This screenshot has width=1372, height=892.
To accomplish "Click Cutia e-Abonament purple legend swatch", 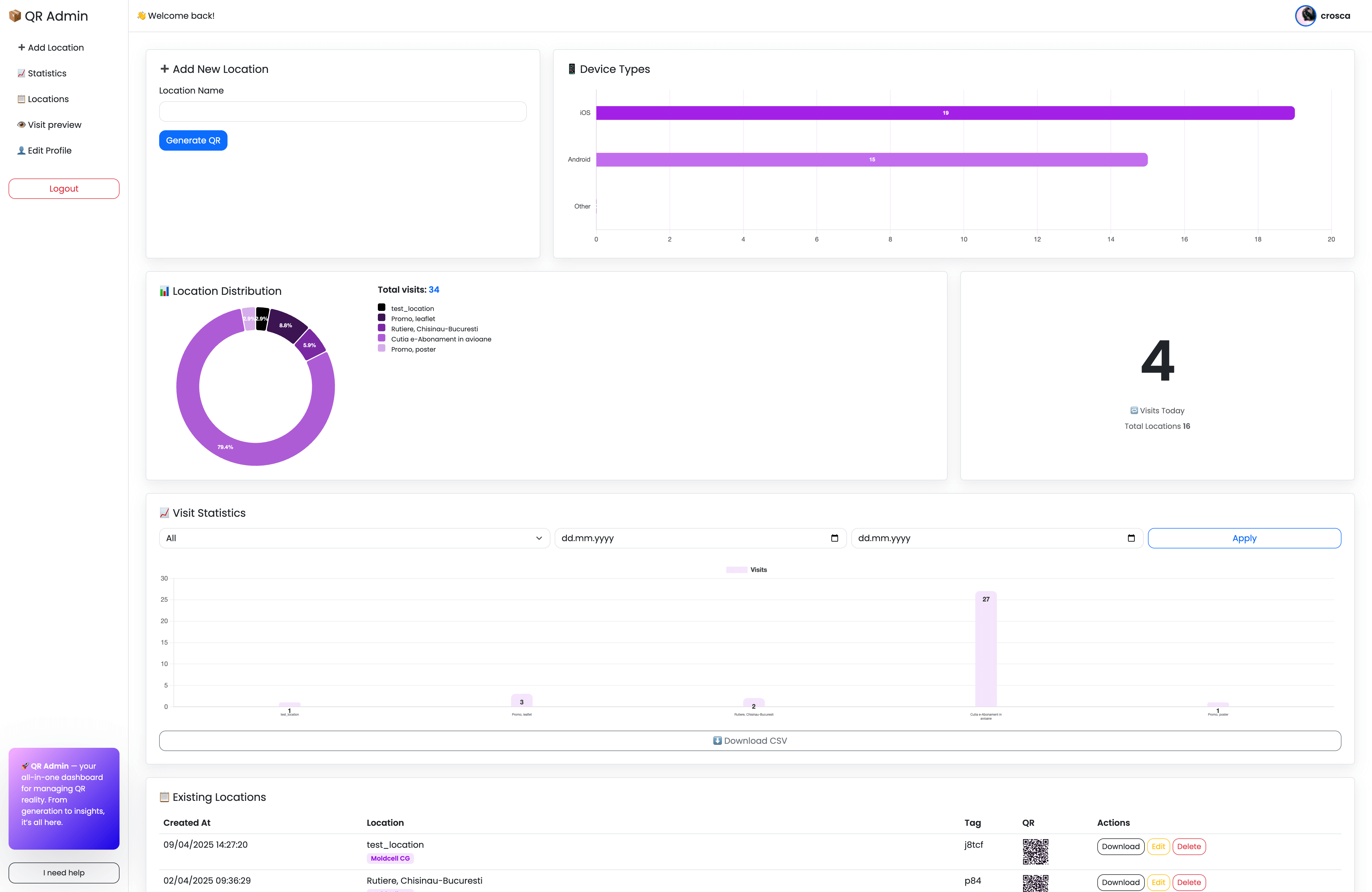I will click(x=382, y=339).
